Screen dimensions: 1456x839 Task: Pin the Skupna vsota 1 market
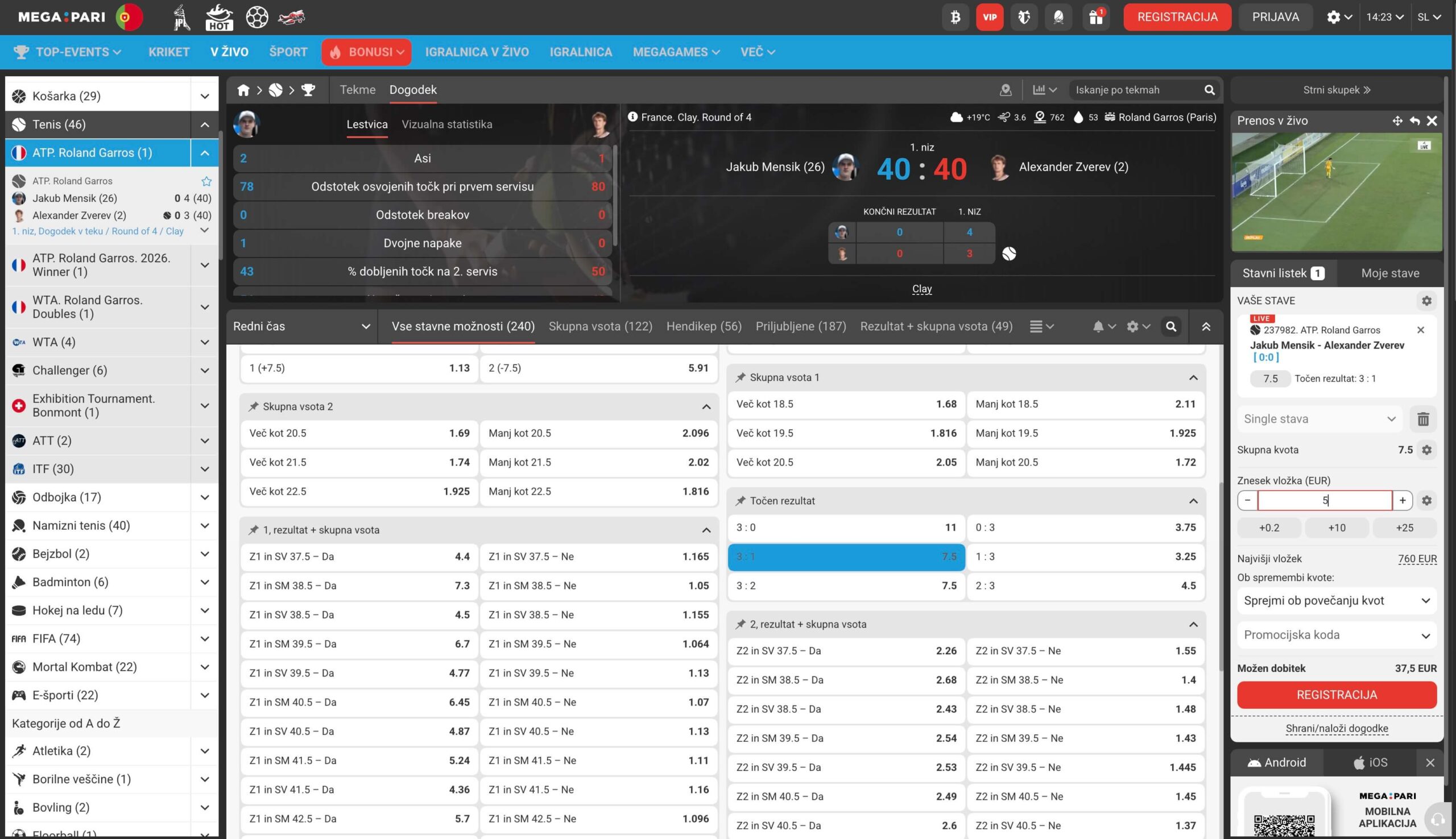point(741,378)
